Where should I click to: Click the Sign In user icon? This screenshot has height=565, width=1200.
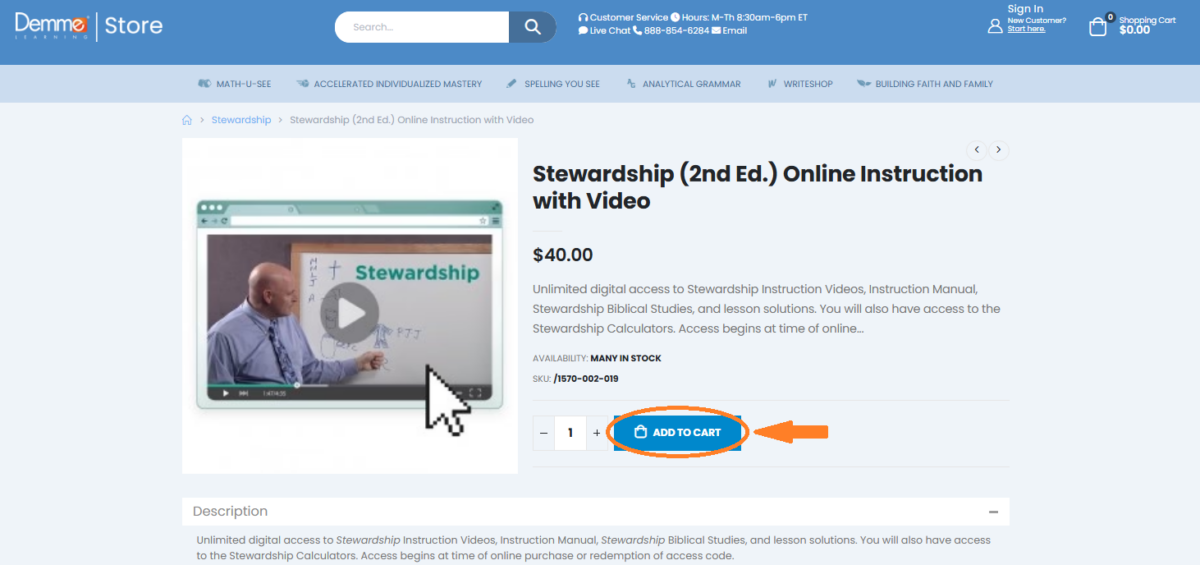tap(995, 26)
